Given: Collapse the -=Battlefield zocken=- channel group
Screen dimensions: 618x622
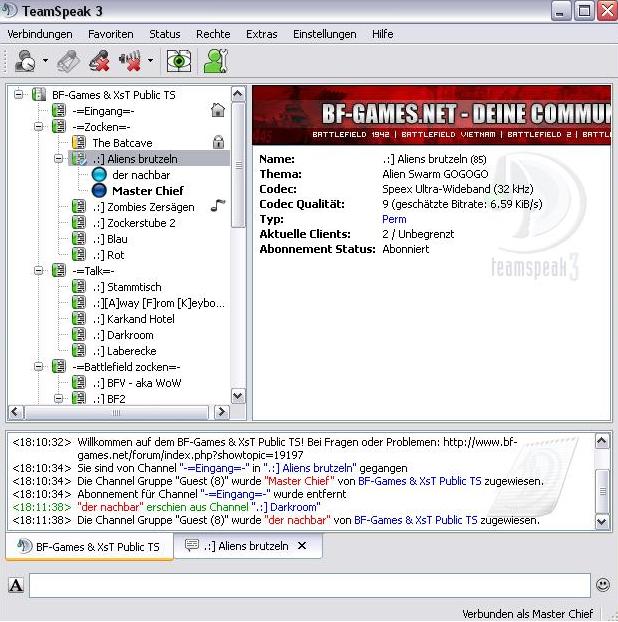Looking at the screenshot, I should click(x=38, y=367).
